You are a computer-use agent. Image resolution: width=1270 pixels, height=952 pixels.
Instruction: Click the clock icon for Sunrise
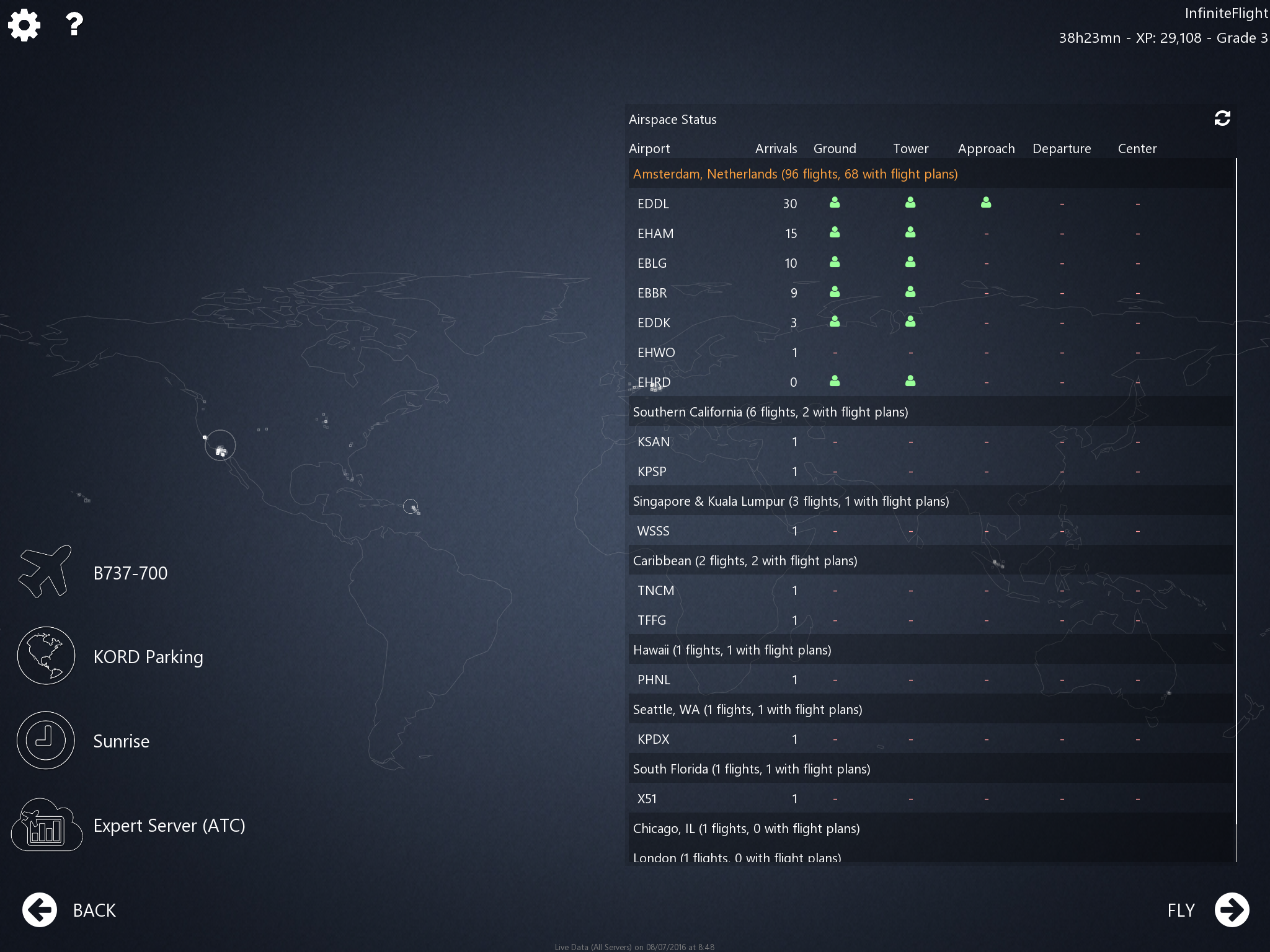pyautogui.click(x=46, y=740)
